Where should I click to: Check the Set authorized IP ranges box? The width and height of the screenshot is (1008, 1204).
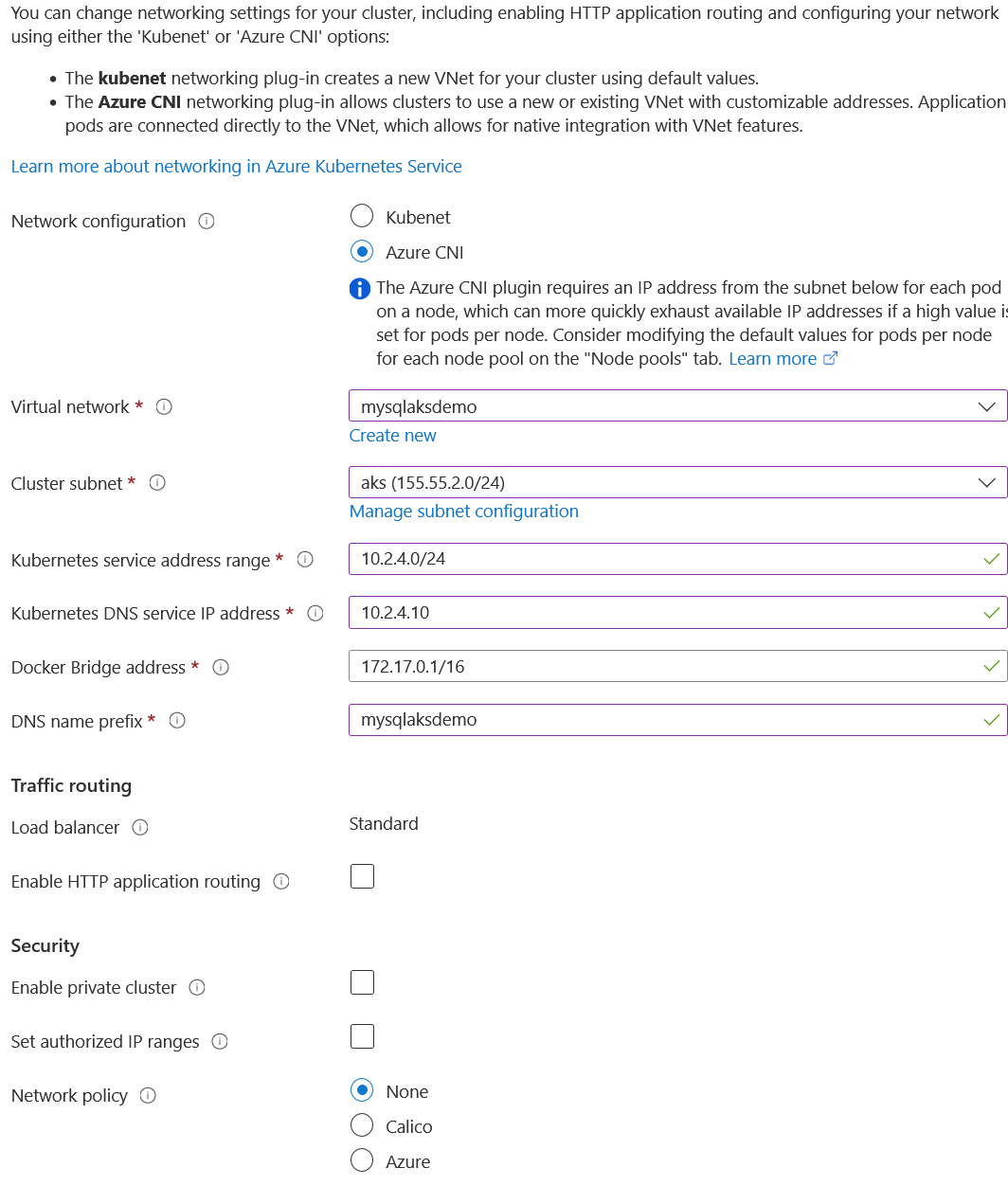(362, 1036)
